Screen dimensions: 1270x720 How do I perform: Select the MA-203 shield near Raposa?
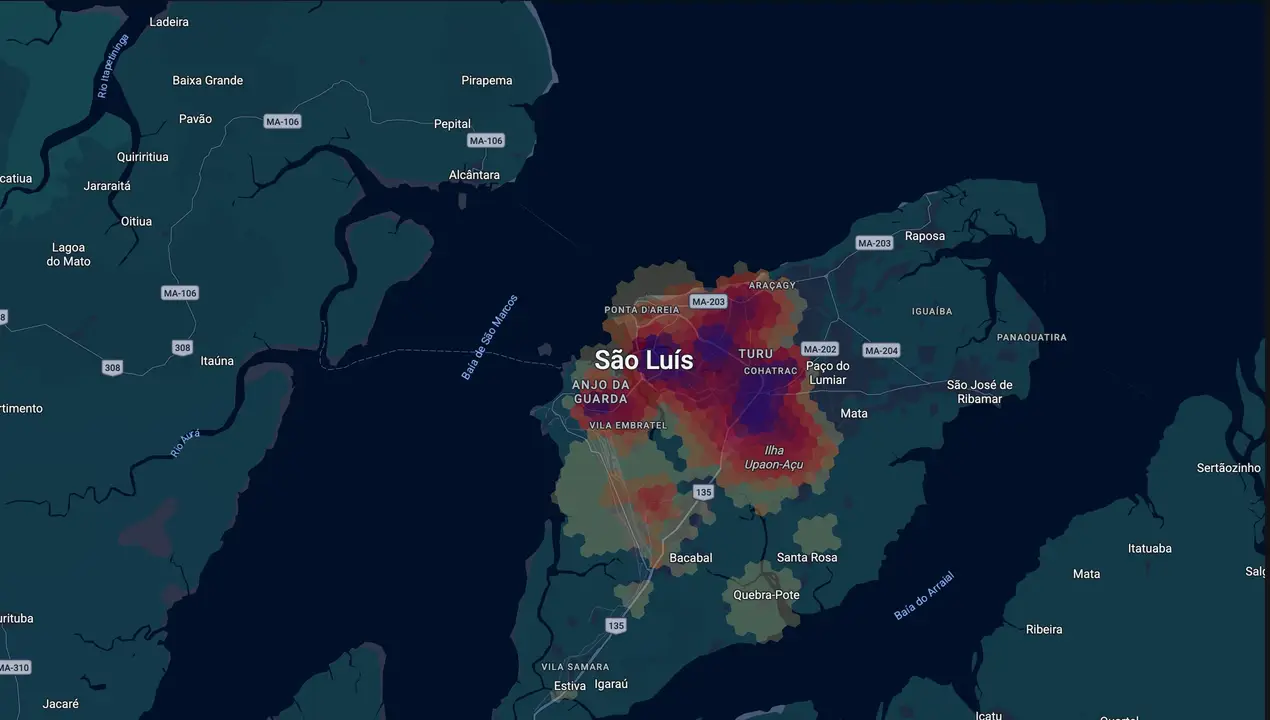(875, 243)
